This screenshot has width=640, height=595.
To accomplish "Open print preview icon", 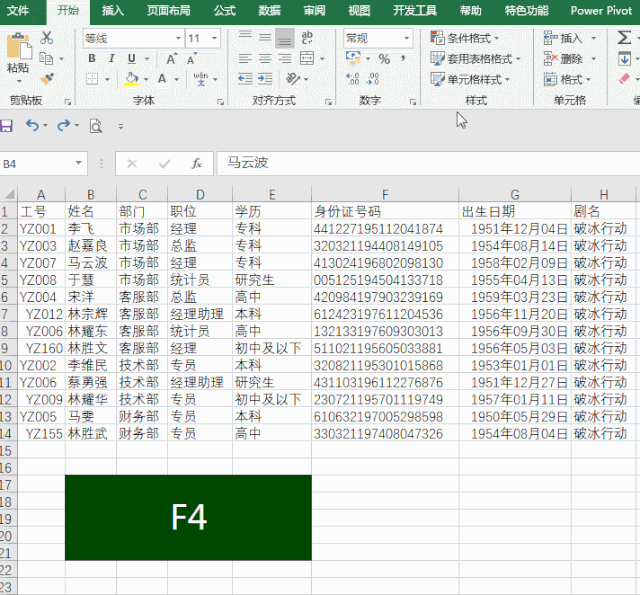I will point(96,126).
